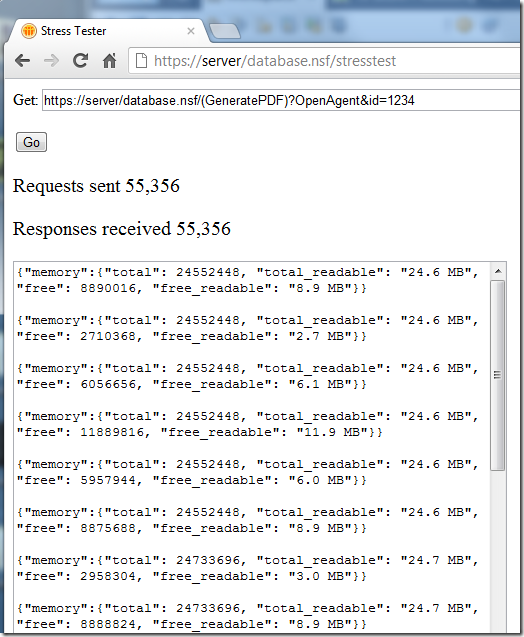
Task: Click the Go button
Action: click(31, 142)
